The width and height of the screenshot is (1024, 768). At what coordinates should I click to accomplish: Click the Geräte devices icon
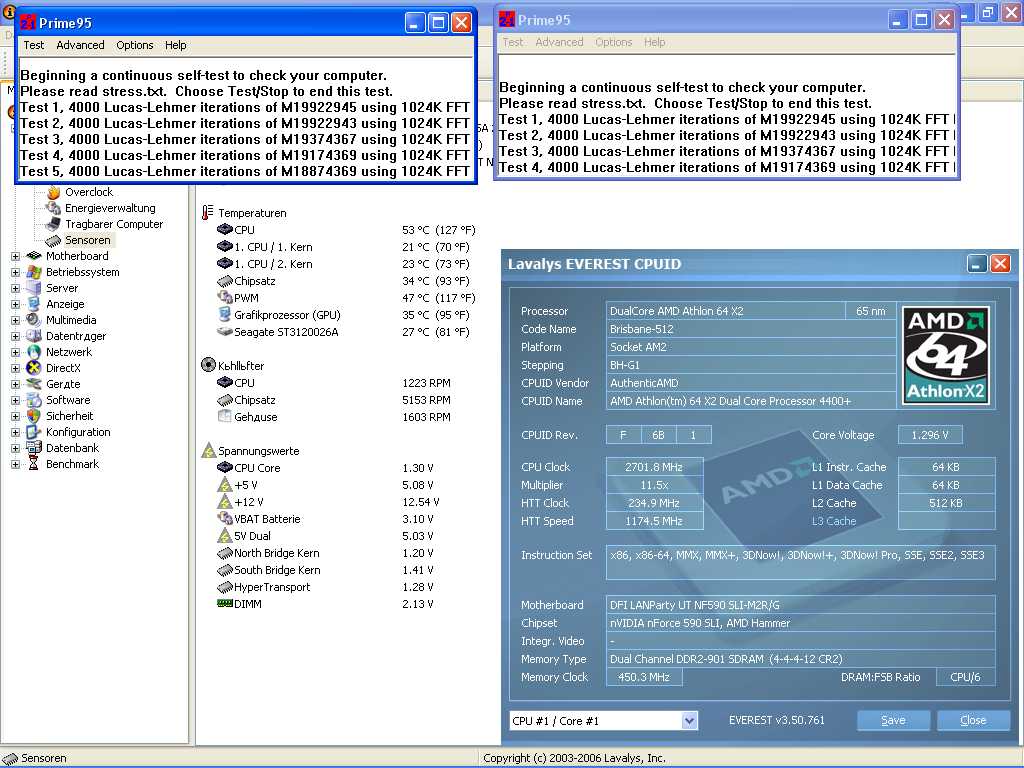[x=34, y=384]
